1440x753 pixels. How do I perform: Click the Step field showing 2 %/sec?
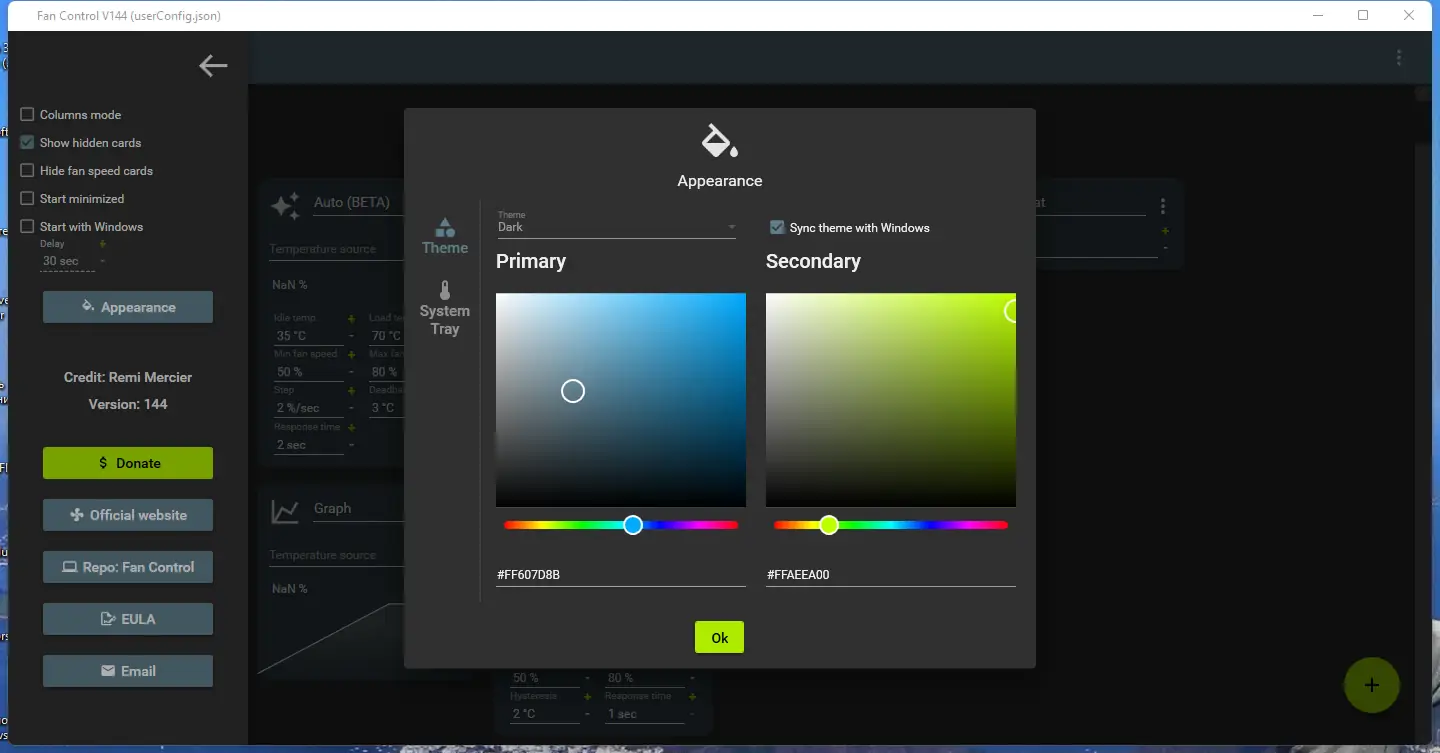308,408
